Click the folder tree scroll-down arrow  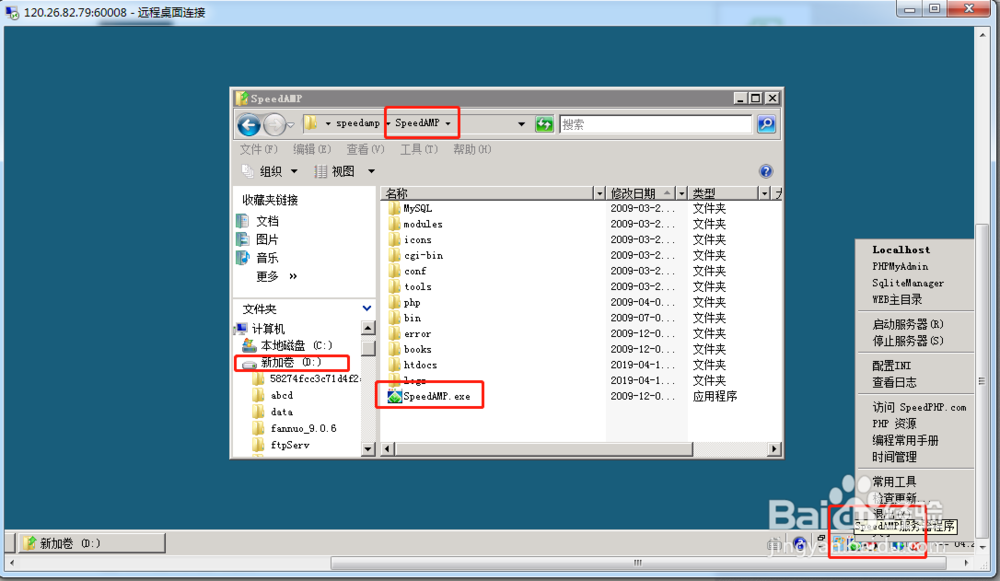(368, 449)
